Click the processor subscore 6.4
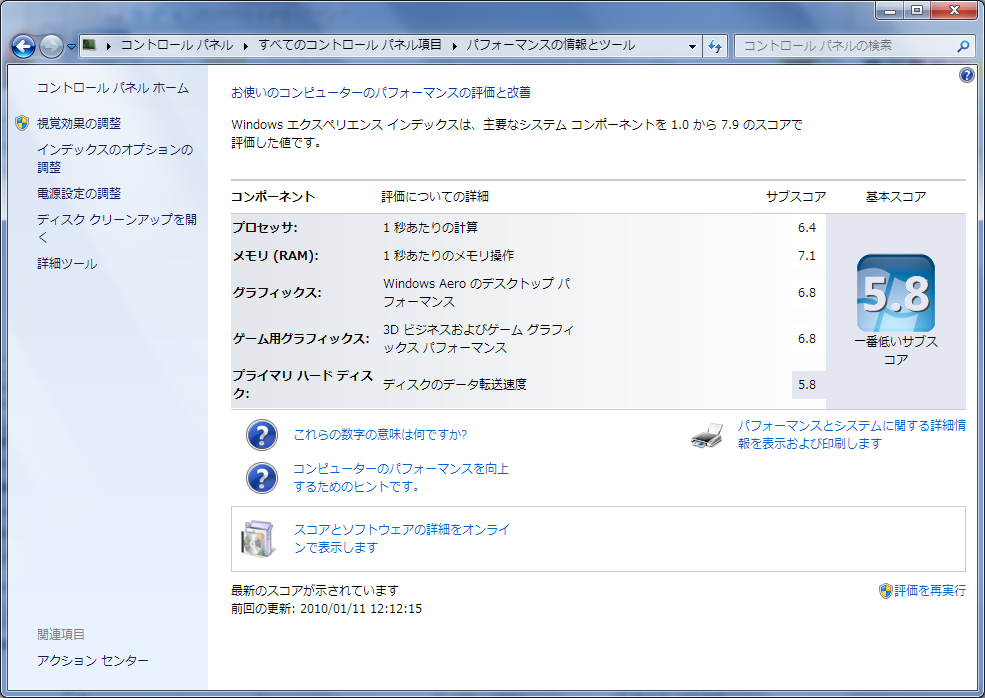The width and height of the screenshot is (985, 698). pyautogui.click(x=807, y=227)
